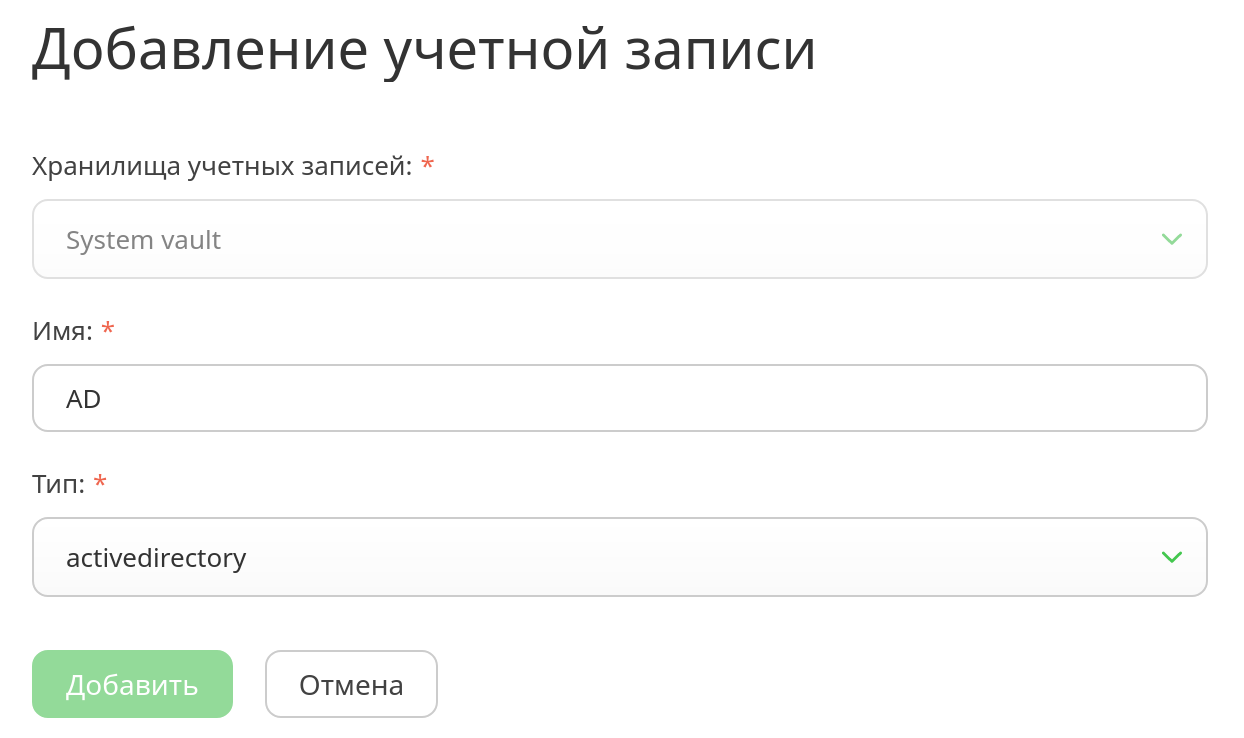Place cursor after AD text in name field

(104, 399)
